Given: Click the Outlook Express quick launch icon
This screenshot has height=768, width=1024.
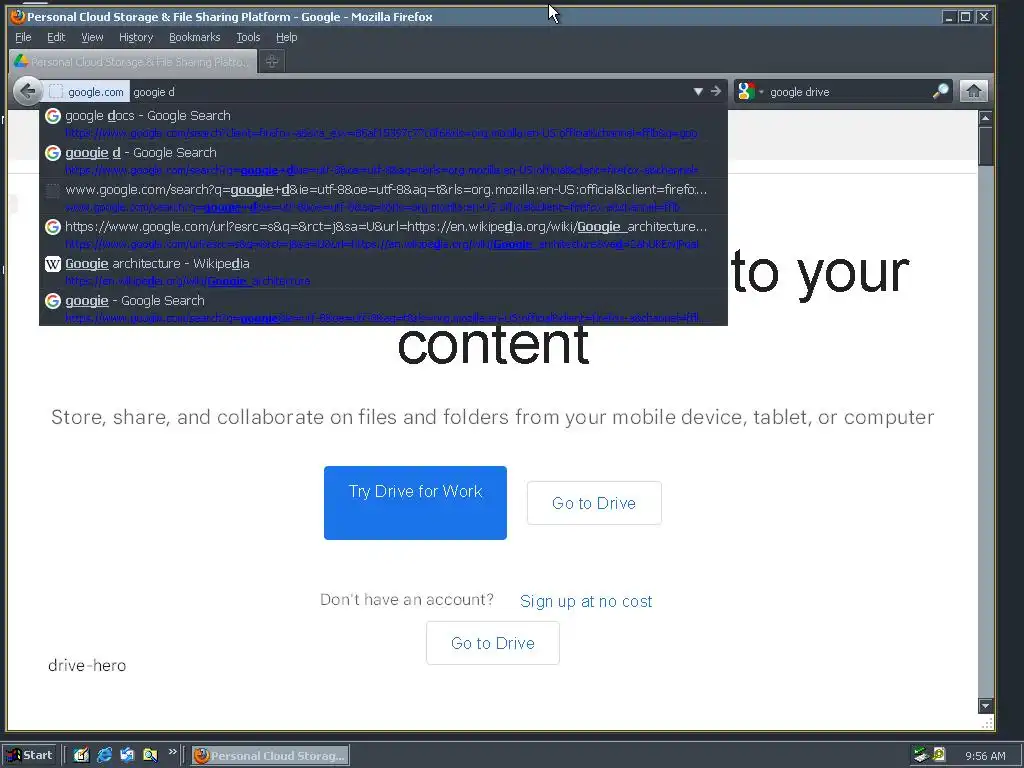Looking at the screenshot, I should point(127,755).
